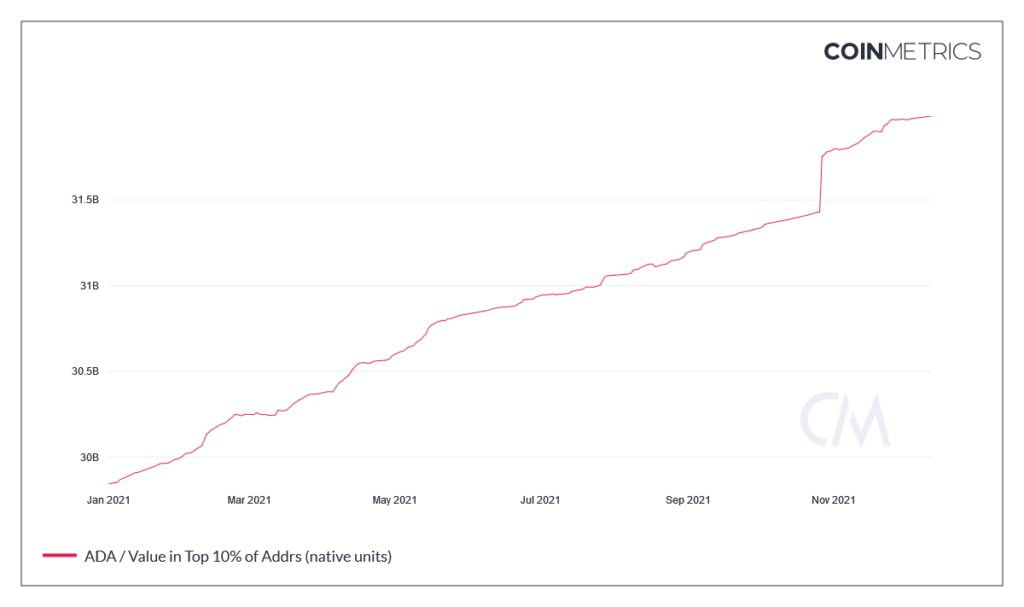
Task: Select the Nov 2021 x-axis label
Action: 833,499
